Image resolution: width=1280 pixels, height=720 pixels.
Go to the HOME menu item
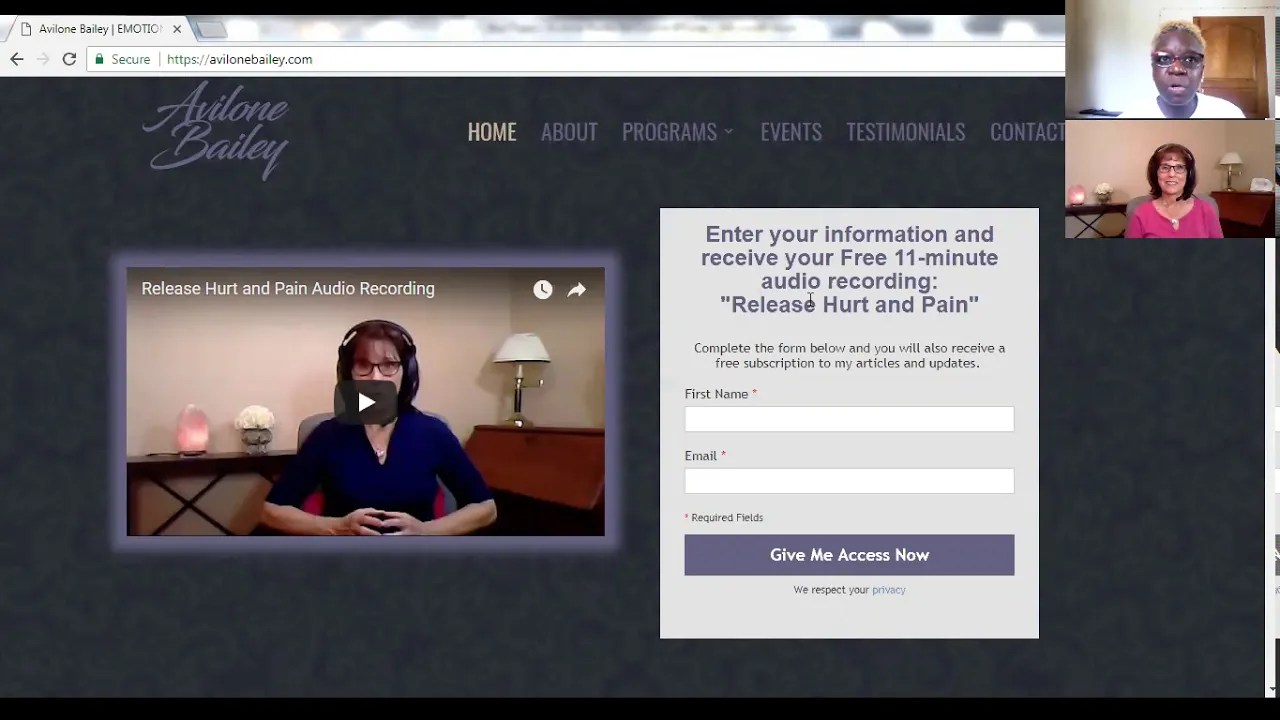492,132
